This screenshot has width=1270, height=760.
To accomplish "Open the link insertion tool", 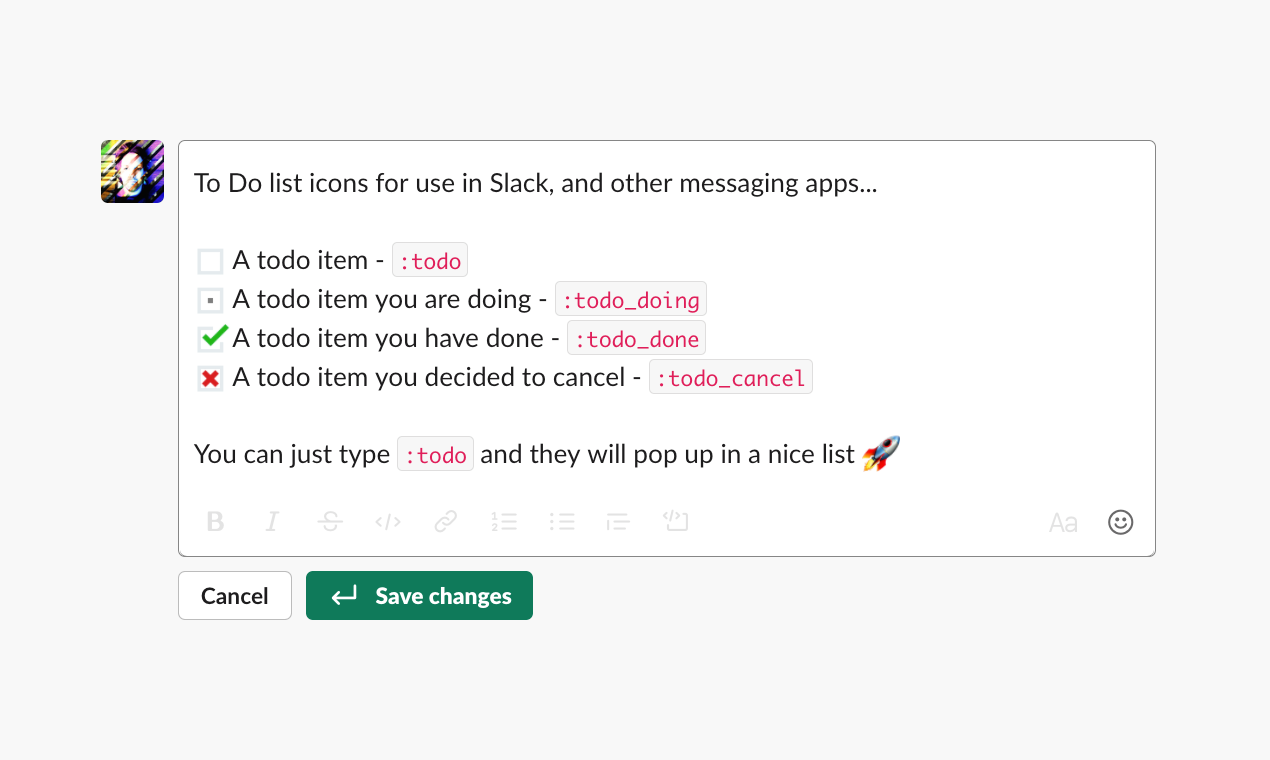I will pyautogui.click(x=445, y=521).
